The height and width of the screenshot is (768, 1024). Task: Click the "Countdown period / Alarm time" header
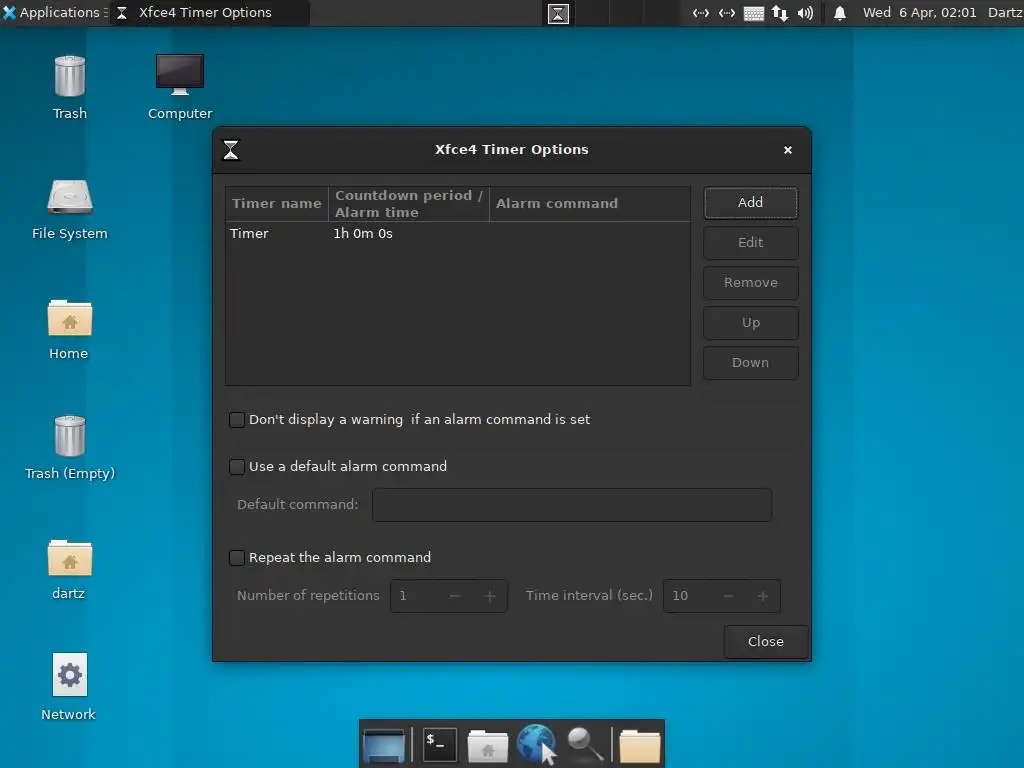click(409, 203)
